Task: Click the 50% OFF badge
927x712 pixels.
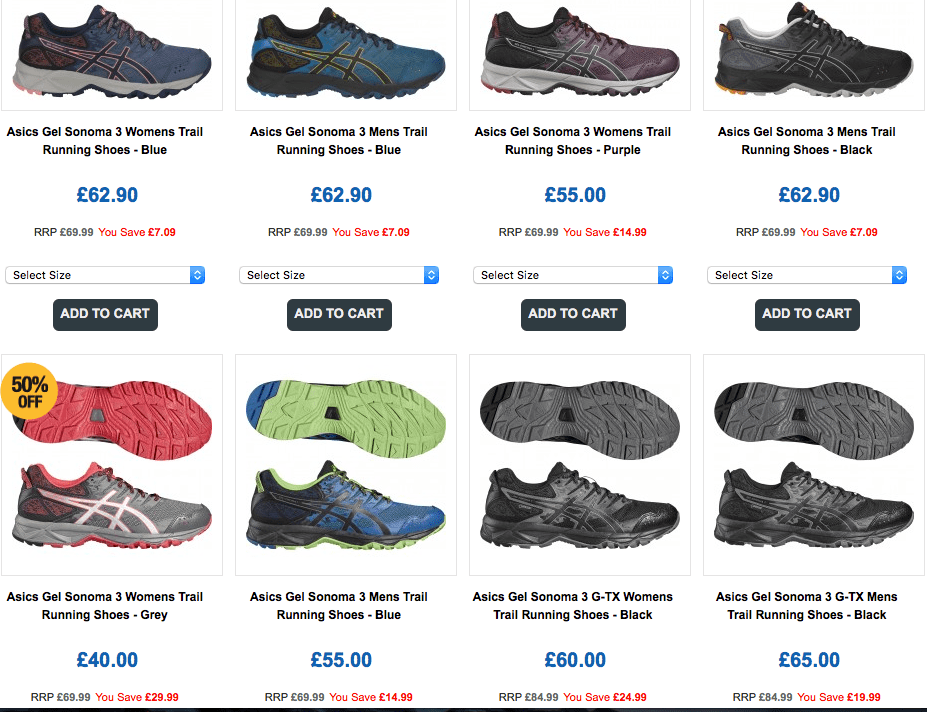Action: pos(30,391)
